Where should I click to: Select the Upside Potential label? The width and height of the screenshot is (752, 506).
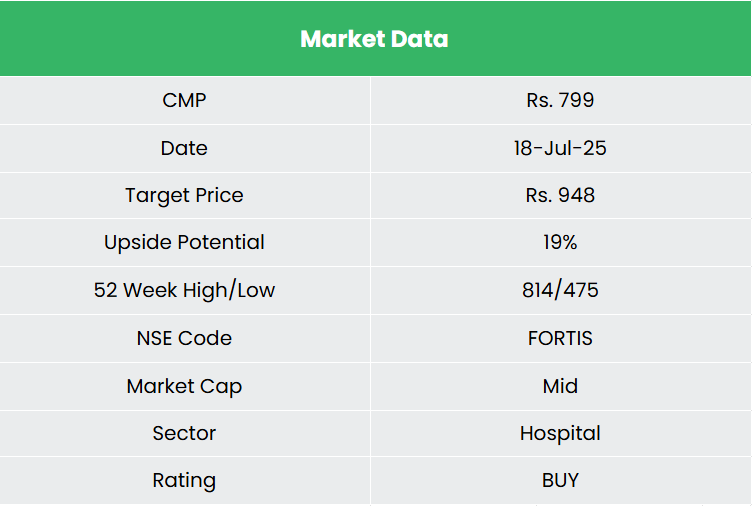pyautogui.click(x=184, y=242)
